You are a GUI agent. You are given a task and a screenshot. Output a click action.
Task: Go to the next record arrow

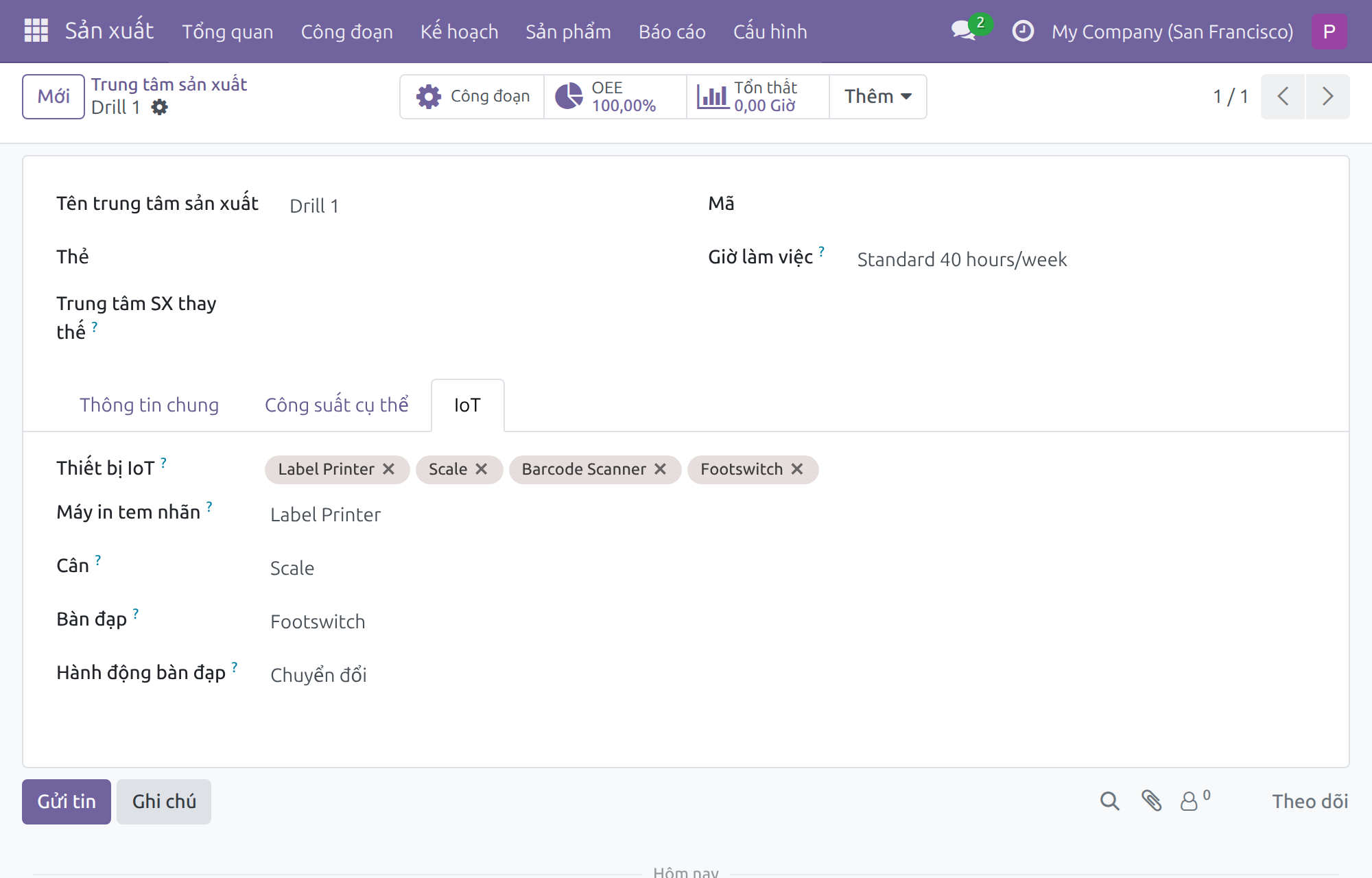click(x=1327, y=96)
